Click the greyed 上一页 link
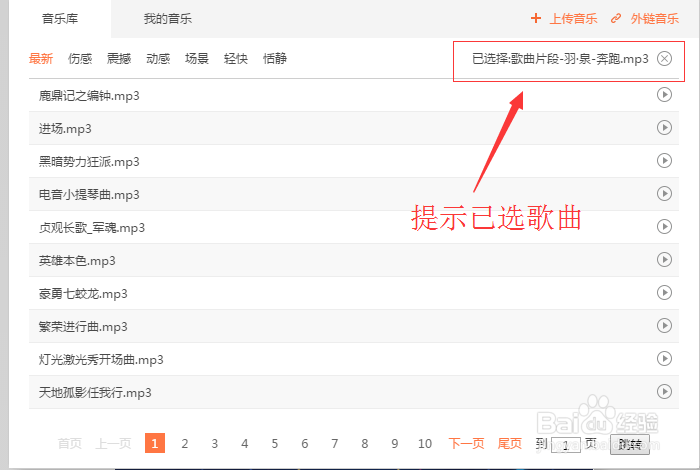Viewport: 700px width, 470px height. 113,443
